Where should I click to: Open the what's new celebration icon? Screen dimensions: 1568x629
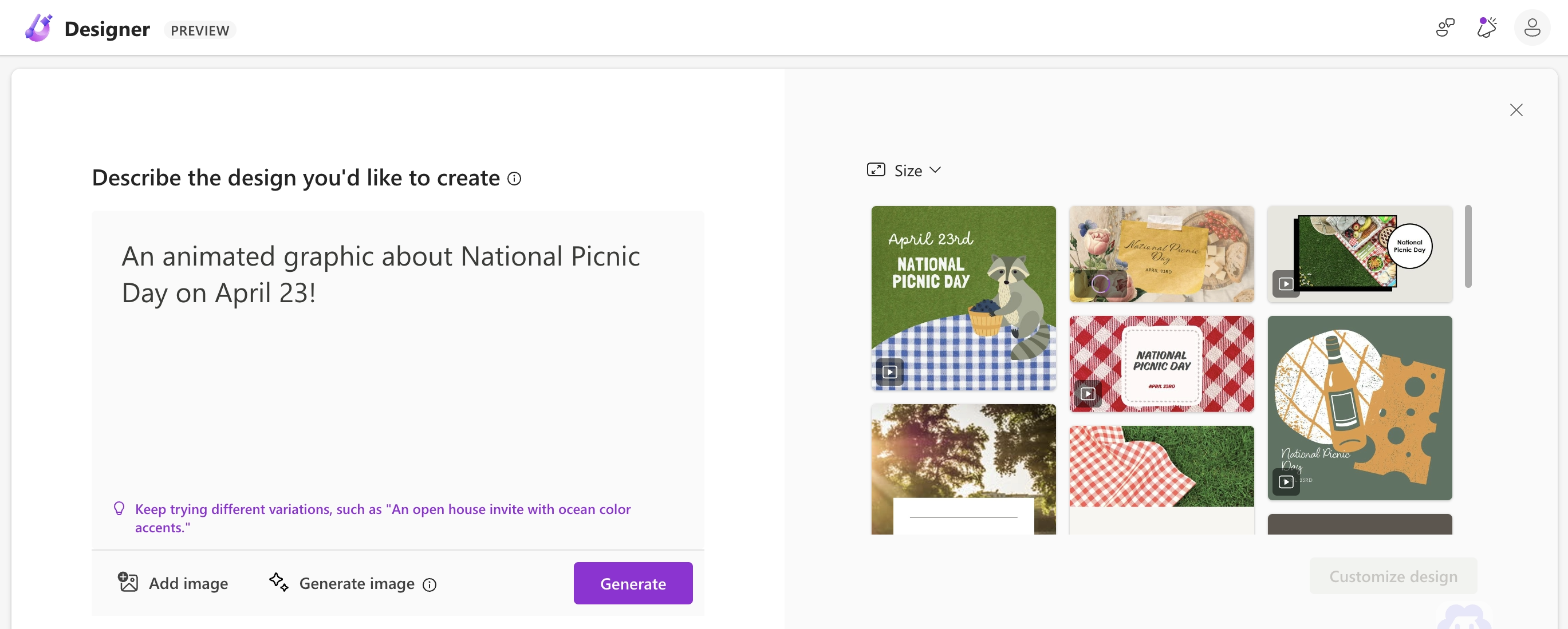1487,28
